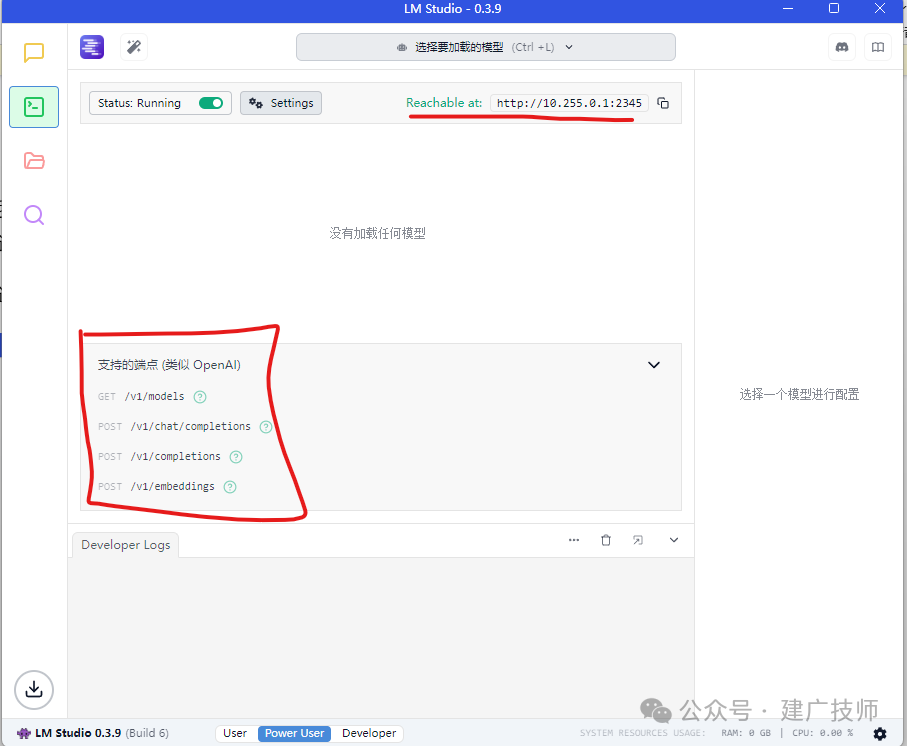Open My Models folder in sidebar
907x746 pixels.
34,161
